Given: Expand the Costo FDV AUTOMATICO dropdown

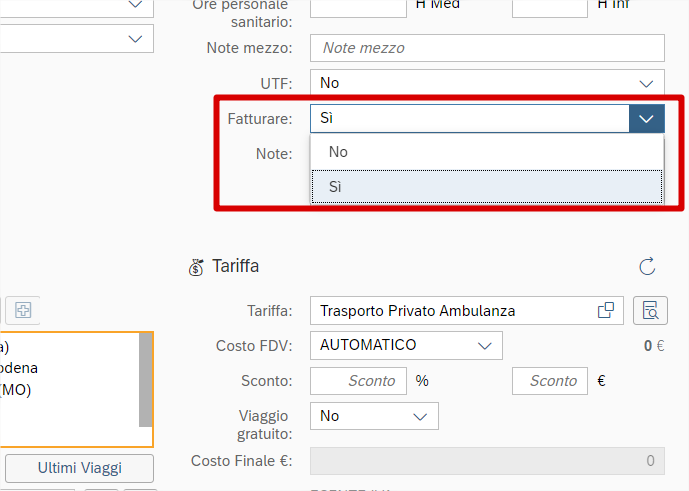Looking at the screenshot, I should click(485, 345).
